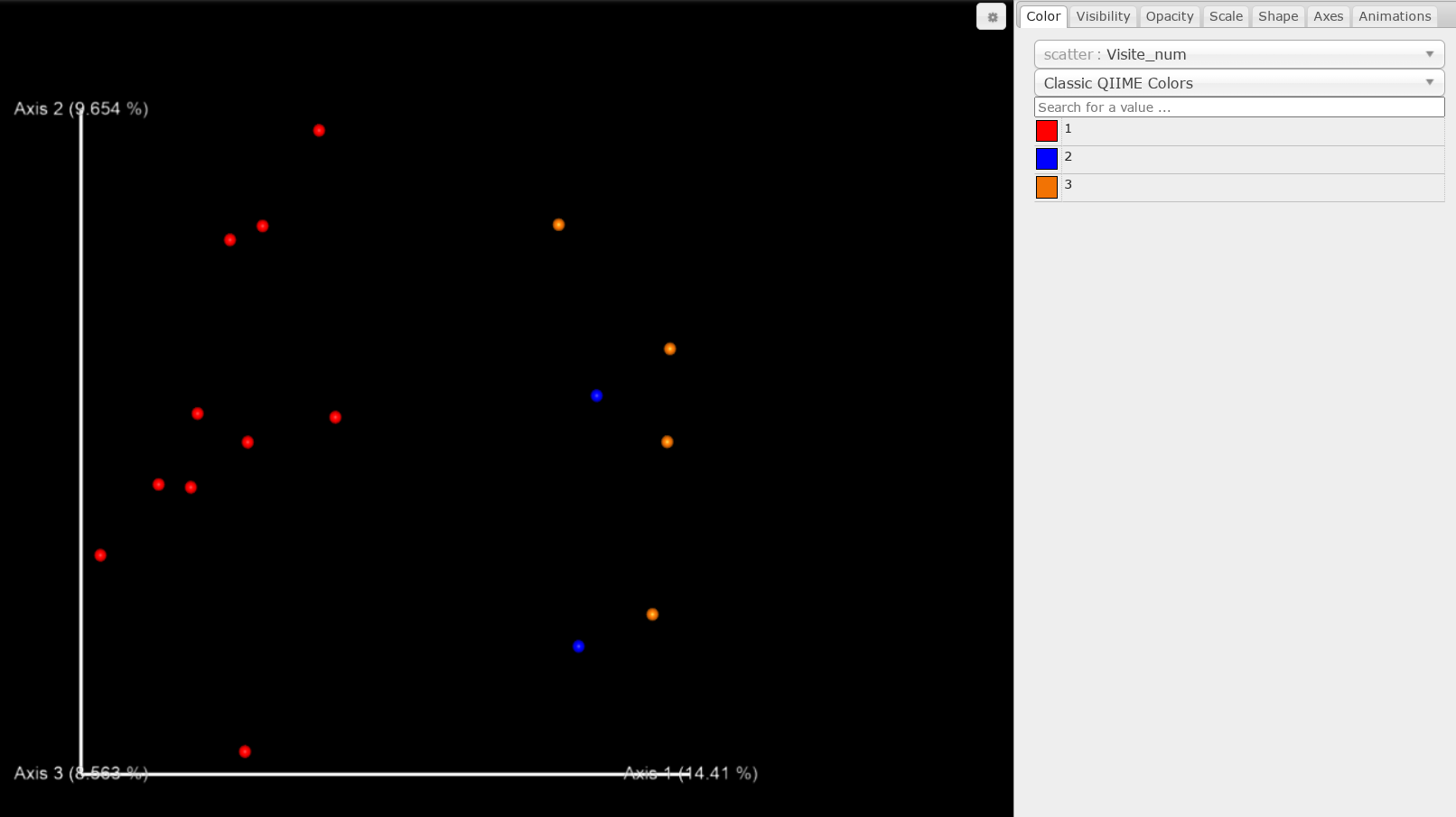Click the topmost orange sample point

pos(558,225)
